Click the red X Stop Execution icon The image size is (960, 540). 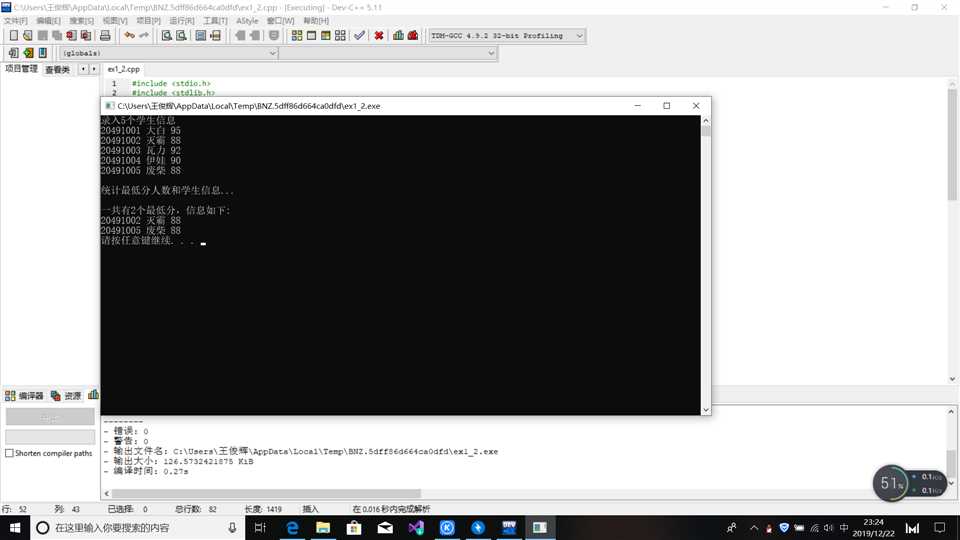379,36
